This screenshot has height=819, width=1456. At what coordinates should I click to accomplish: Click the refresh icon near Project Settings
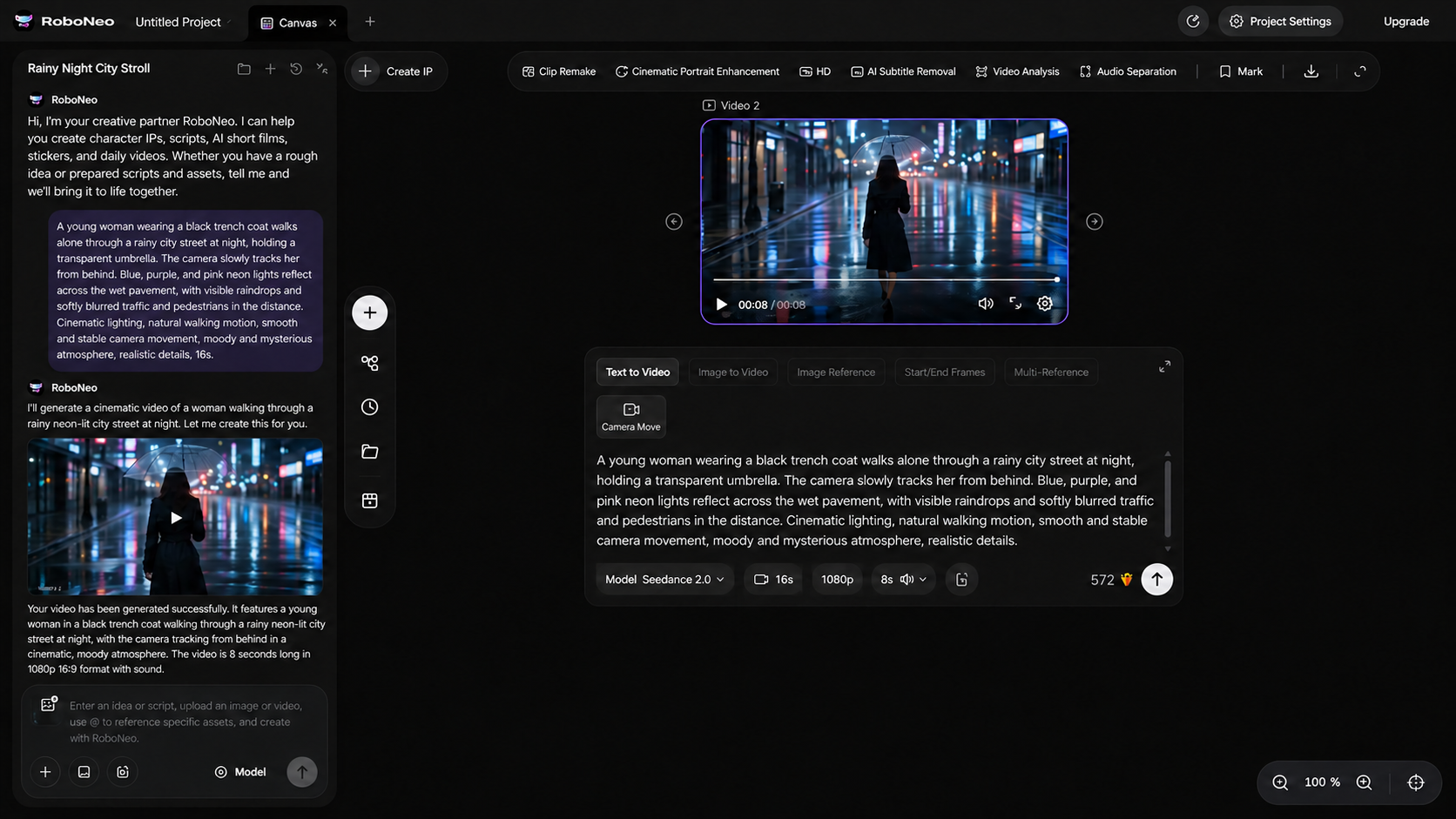pos(1193,21)
